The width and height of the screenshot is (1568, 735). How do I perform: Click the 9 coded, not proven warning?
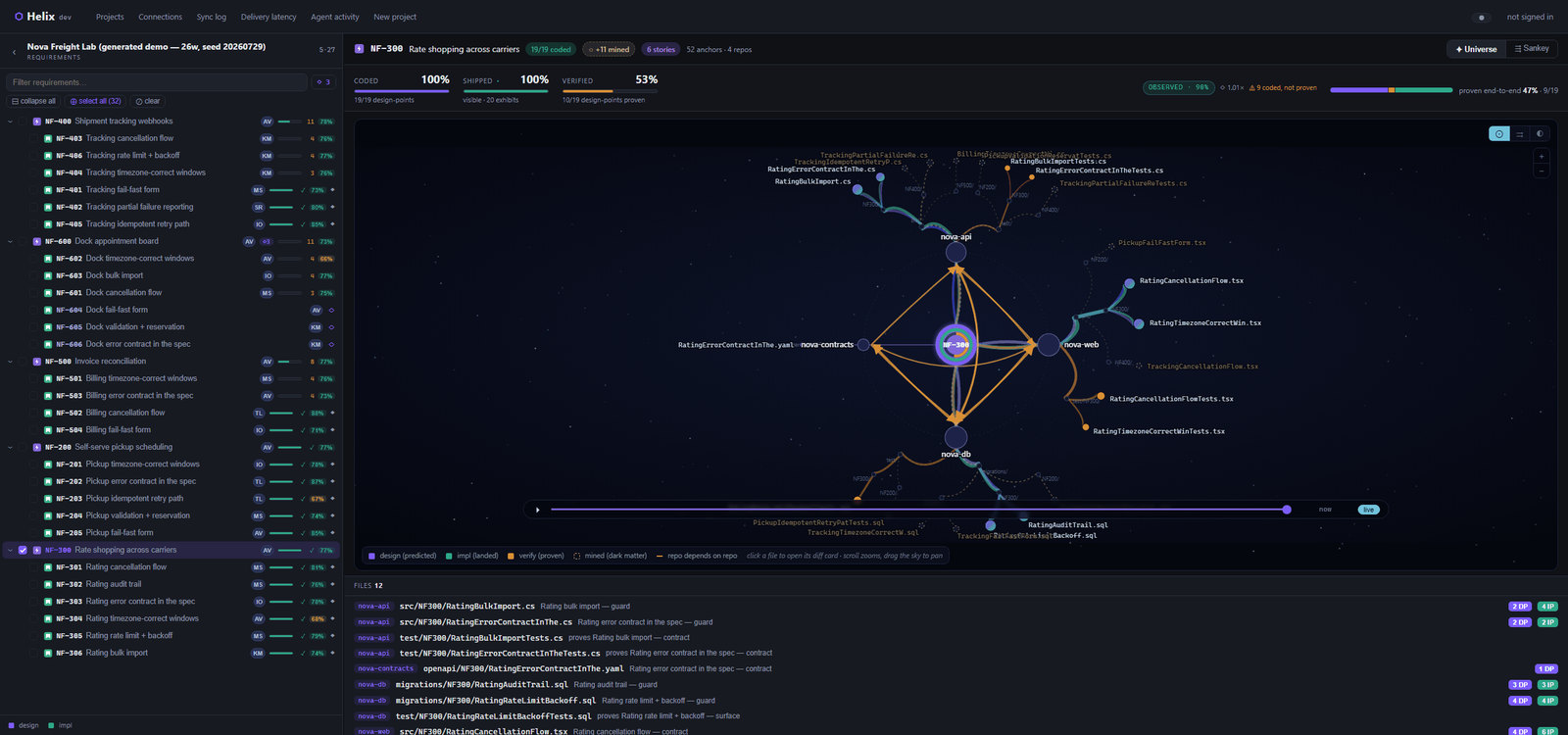click(x=1283, y=88)
